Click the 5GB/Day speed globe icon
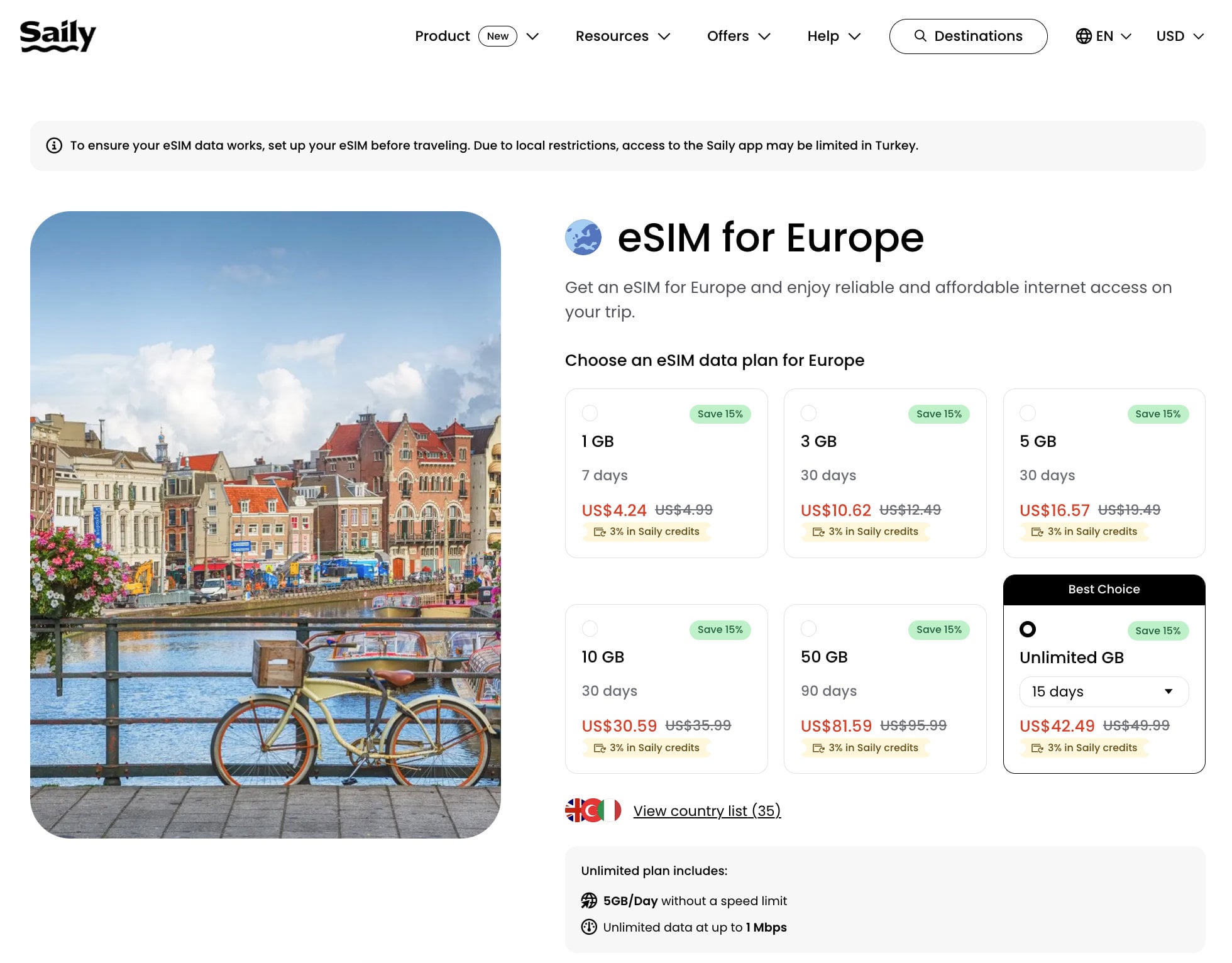The image size is (1232, 963). tap(589, 901)
